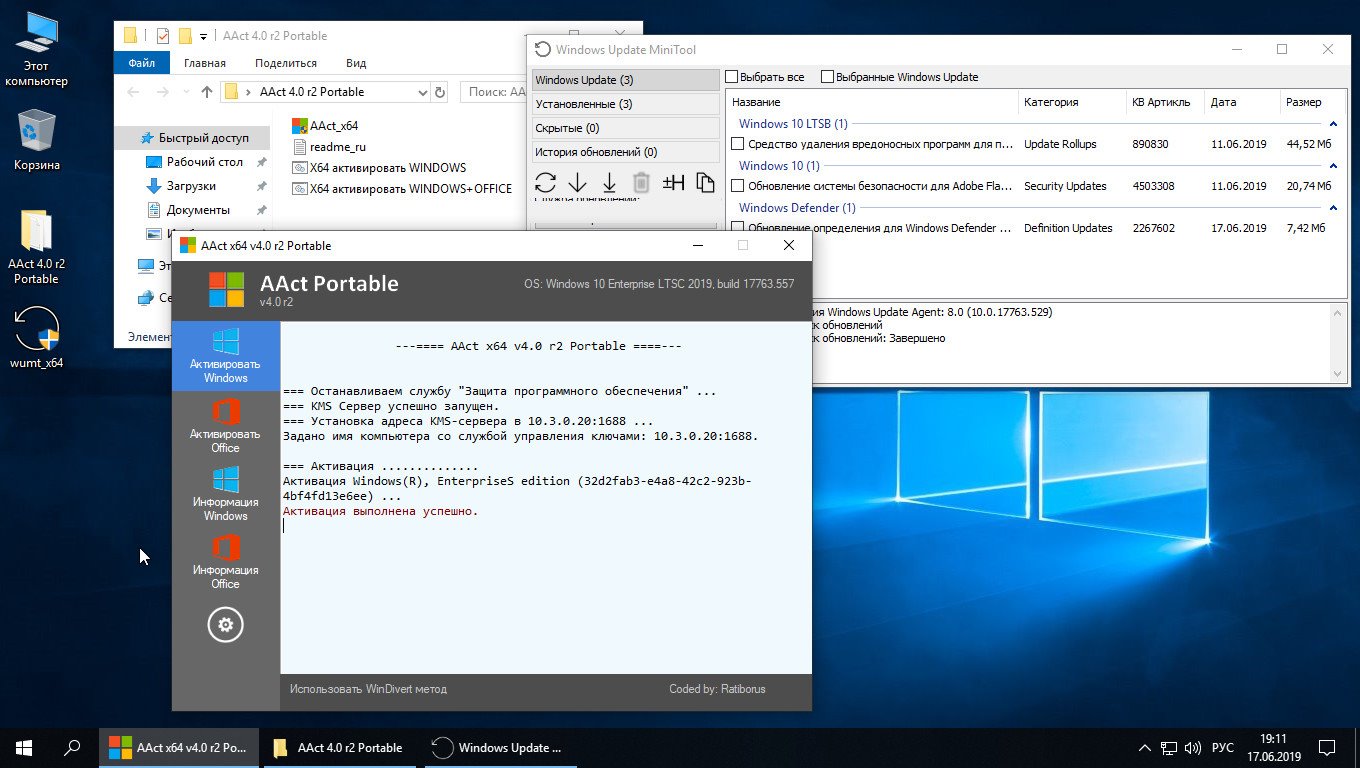Show hidden tray icons chevron
The image size is (1360, 768).
point(1144,748)
